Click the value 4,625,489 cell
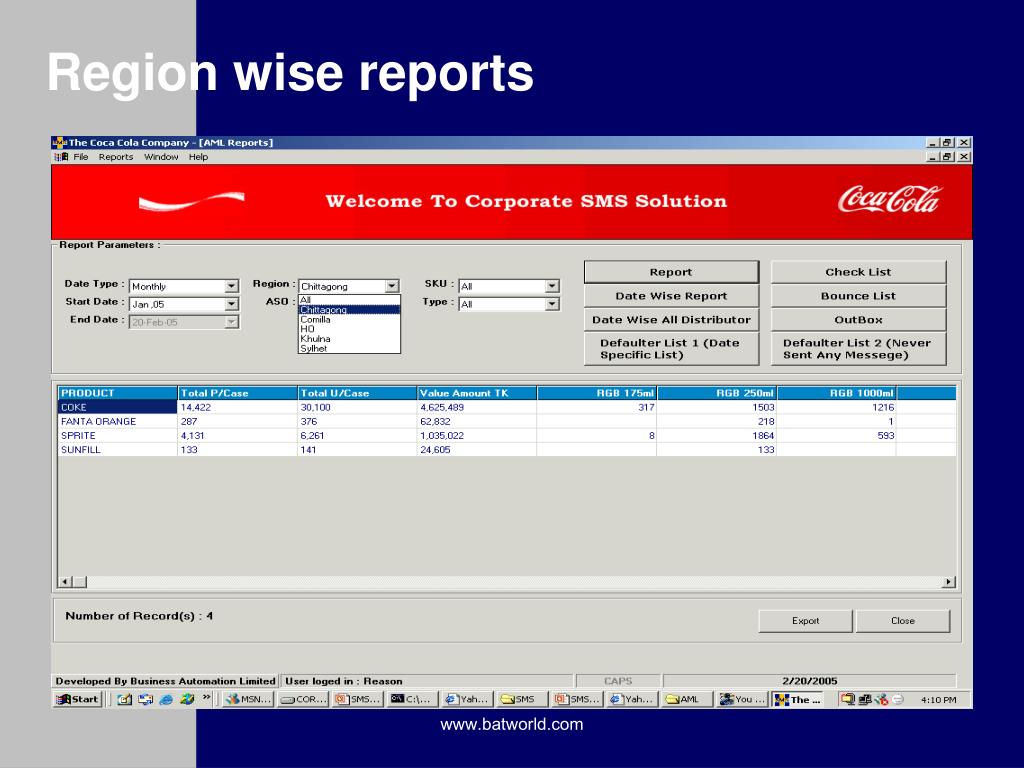Viewport: 1024px width, 768px height. [x=477, y=407]
